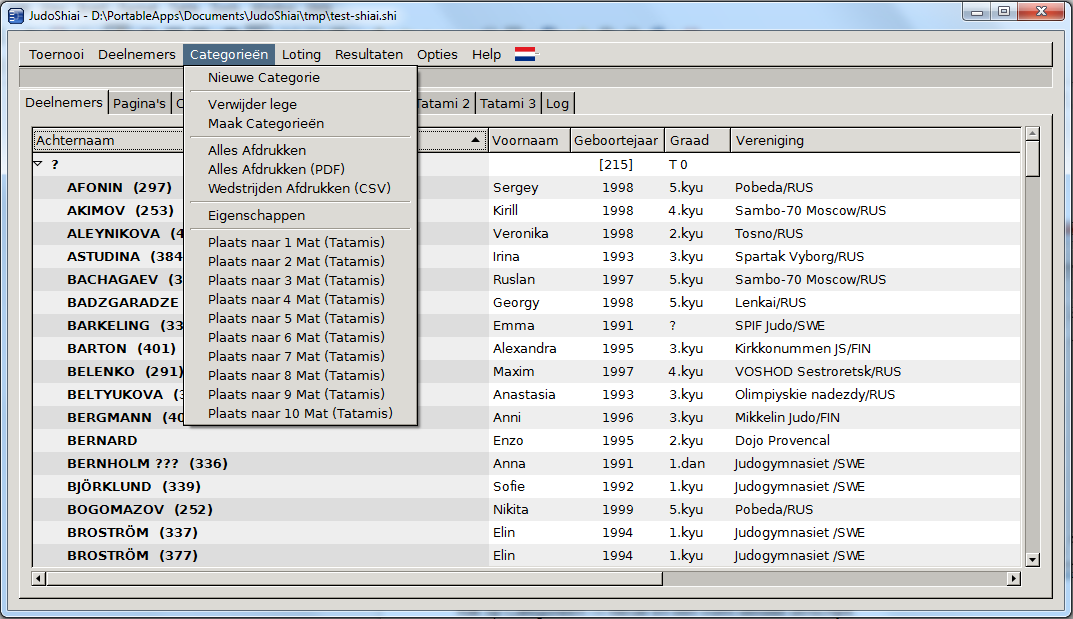The width and height of the screenshot is (1073, 619).
Task: Select 'Plaats naar 3 Mat (Tatamis)'
Action: tap(296, 280)
